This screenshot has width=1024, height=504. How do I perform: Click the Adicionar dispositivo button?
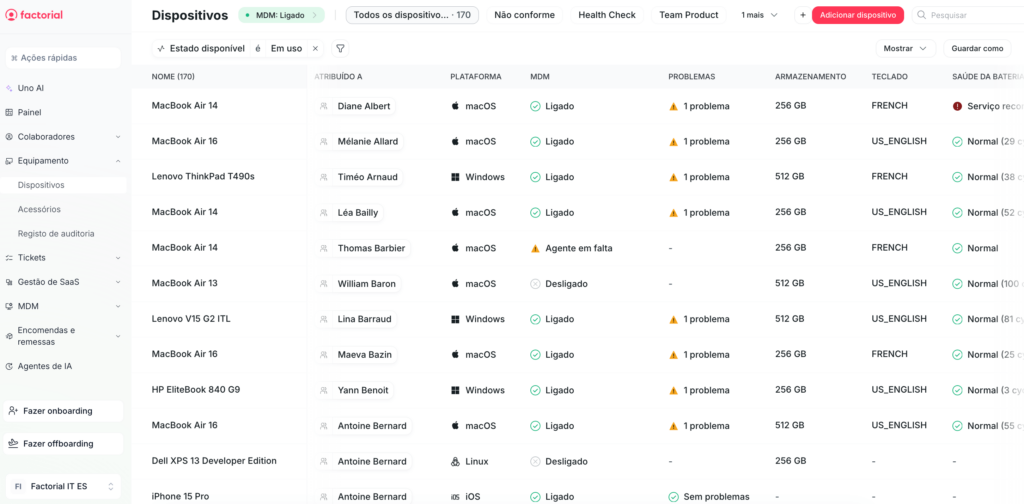click(857, 15)
